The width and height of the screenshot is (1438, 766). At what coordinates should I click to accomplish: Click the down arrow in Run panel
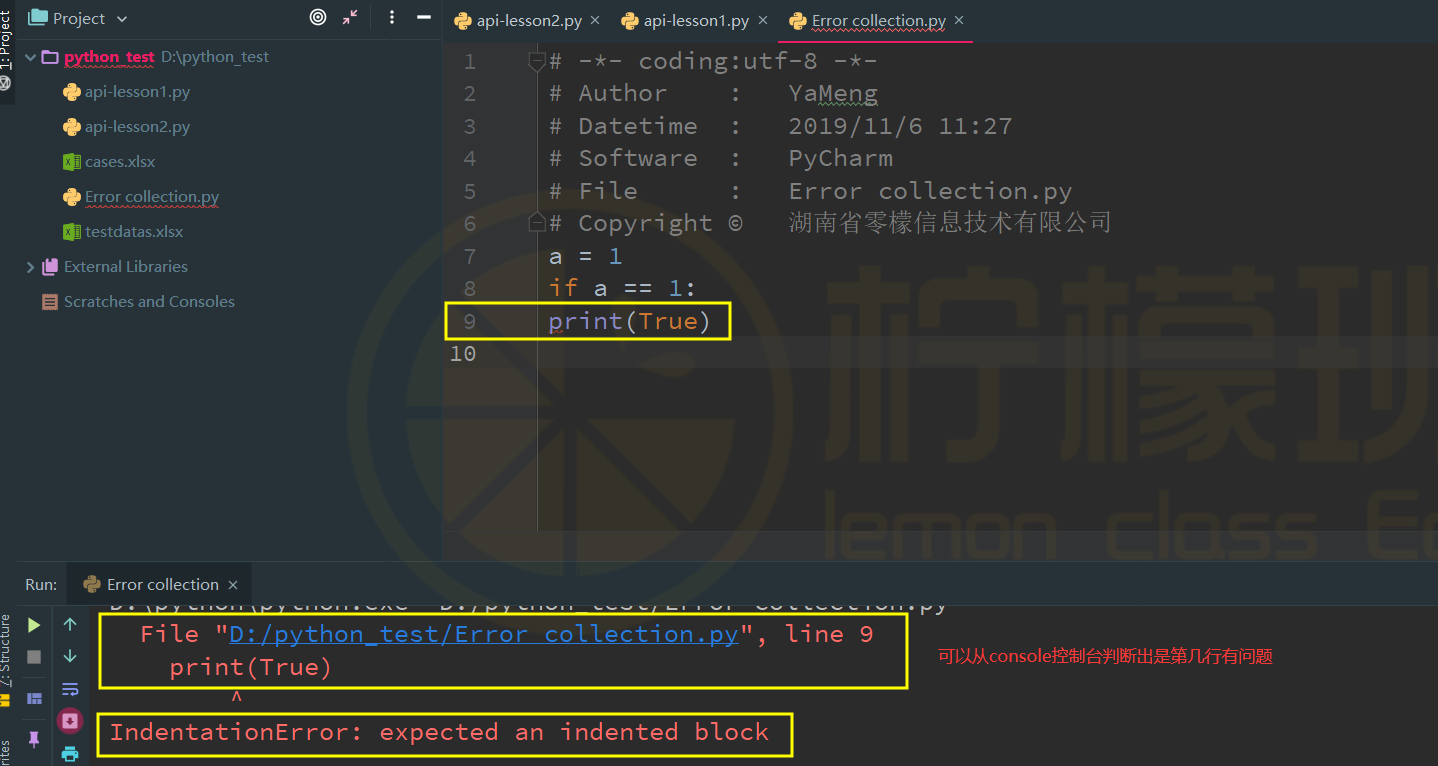coord(70,656)
